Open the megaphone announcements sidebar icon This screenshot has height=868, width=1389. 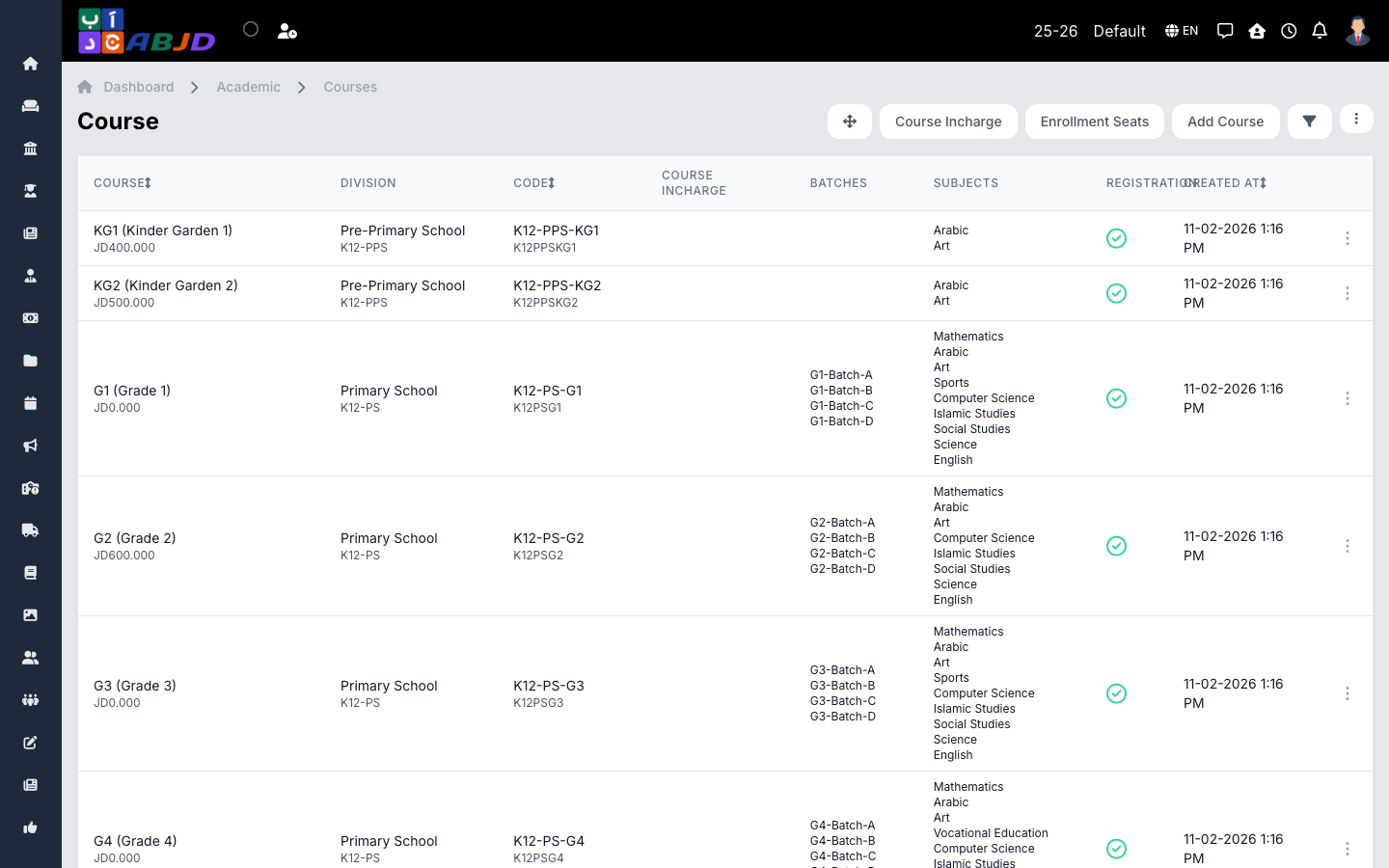pos(30,446)
